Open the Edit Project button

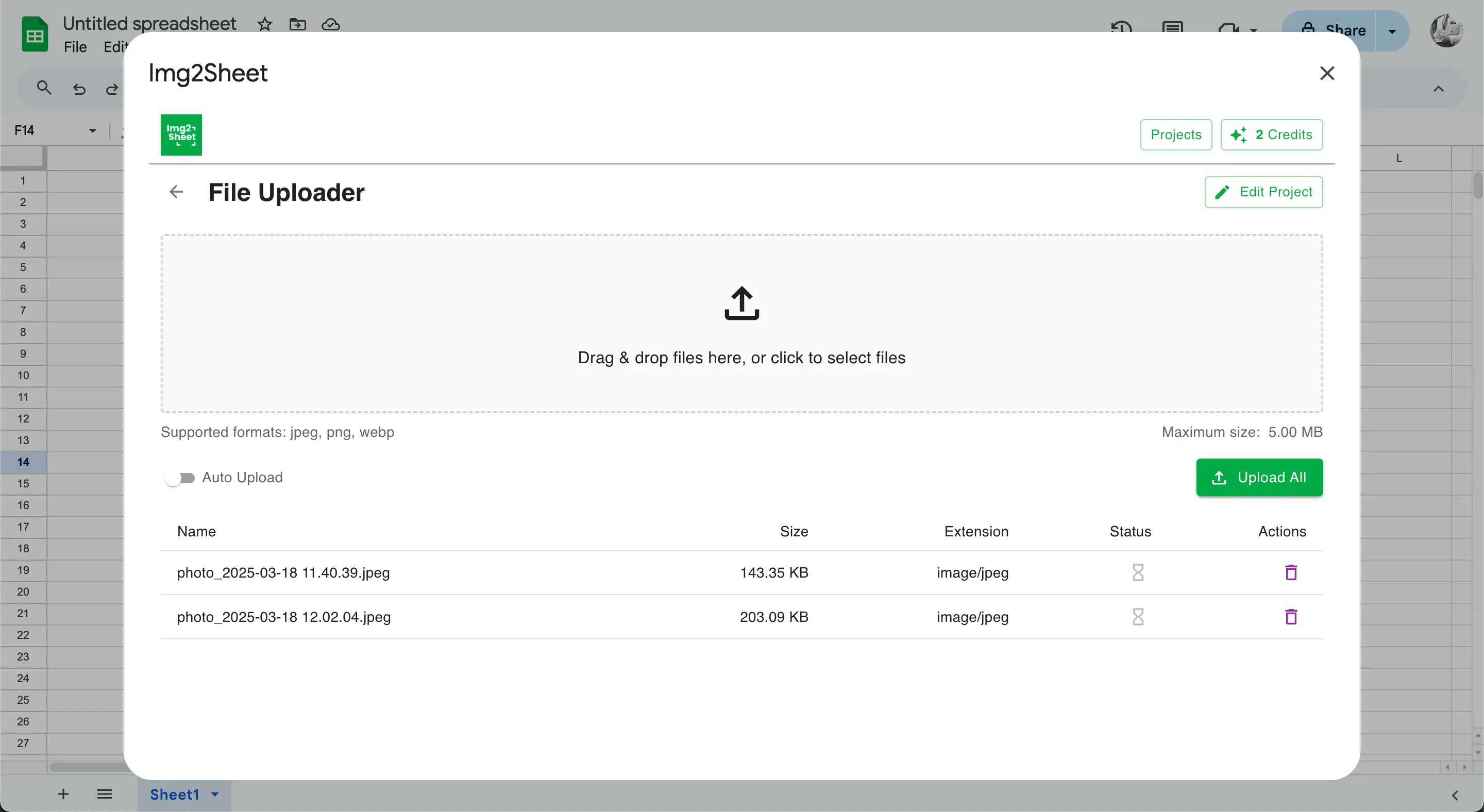[1263, 192]
